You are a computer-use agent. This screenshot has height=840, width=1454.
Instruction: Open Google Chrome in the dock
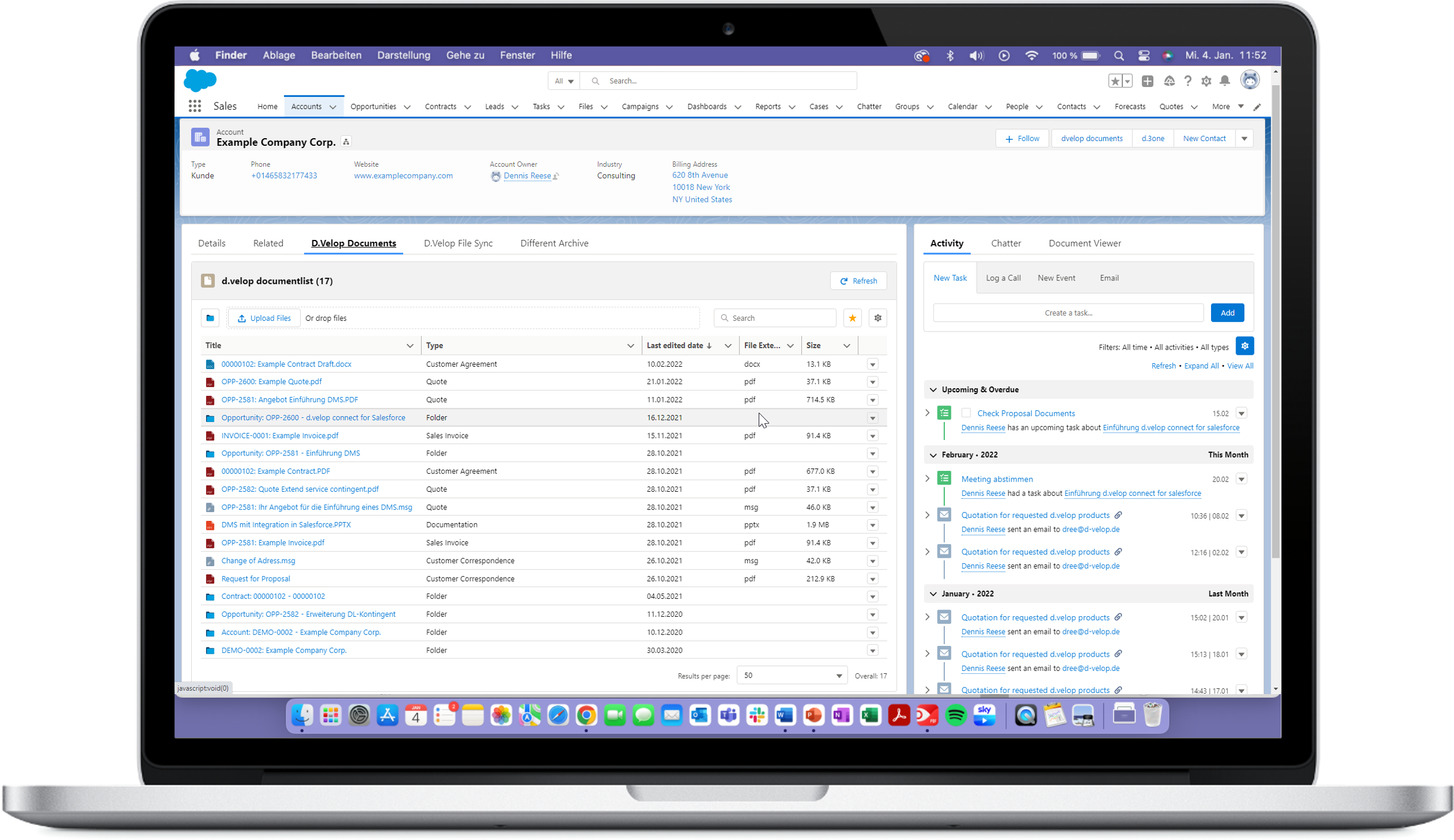pos(586,715)
